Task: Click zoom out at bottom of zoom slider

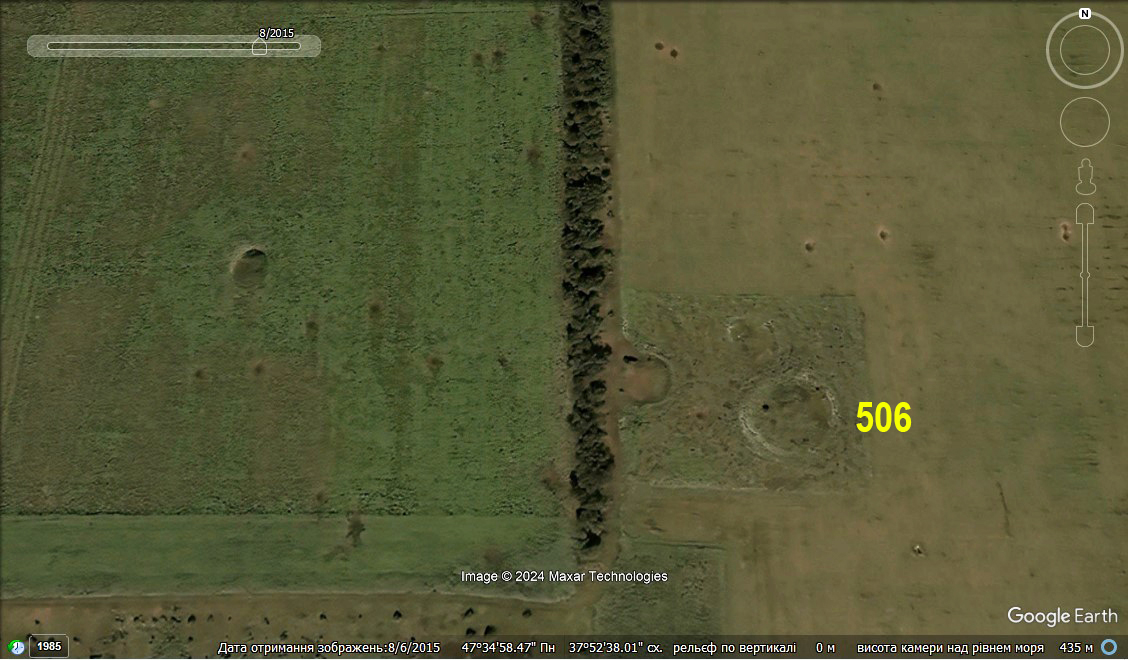Action: click(x=1085, y=336)
